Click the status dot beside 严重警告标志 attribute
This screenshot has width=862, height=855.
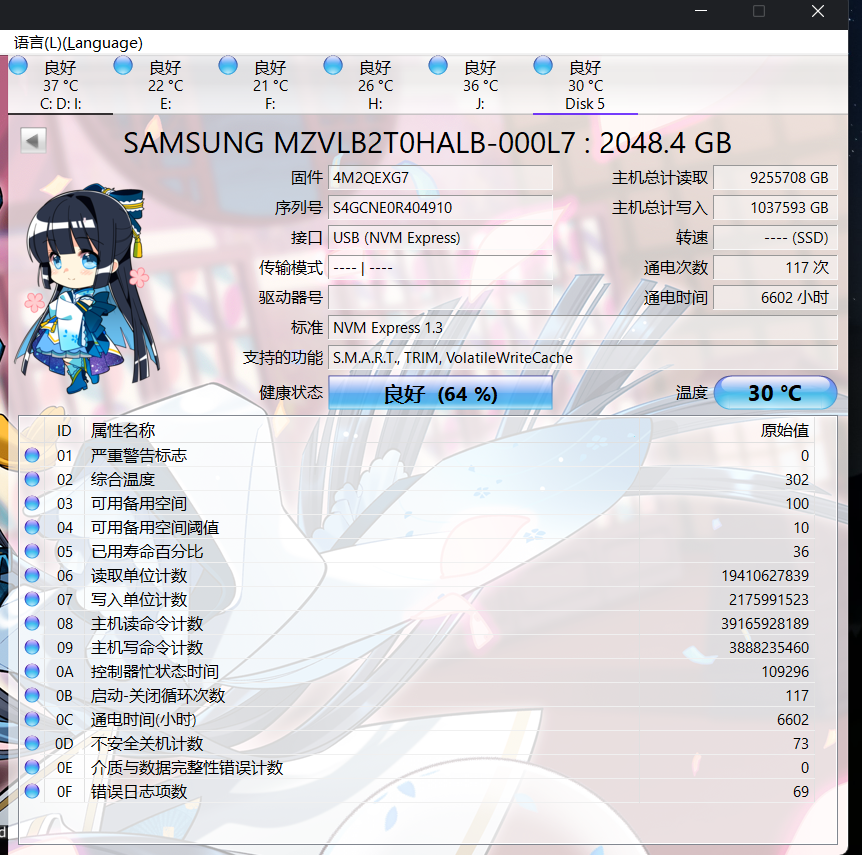(x=31, y=455)
